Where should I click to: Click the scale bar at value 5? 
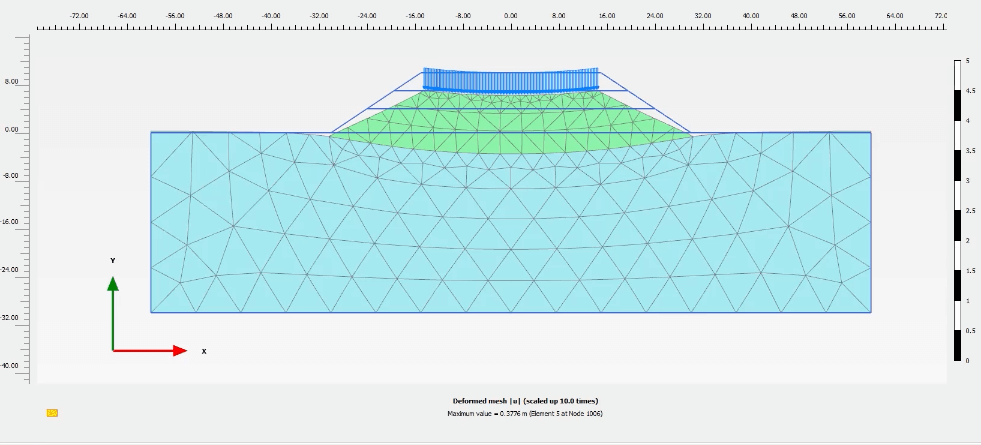(956, 62)
